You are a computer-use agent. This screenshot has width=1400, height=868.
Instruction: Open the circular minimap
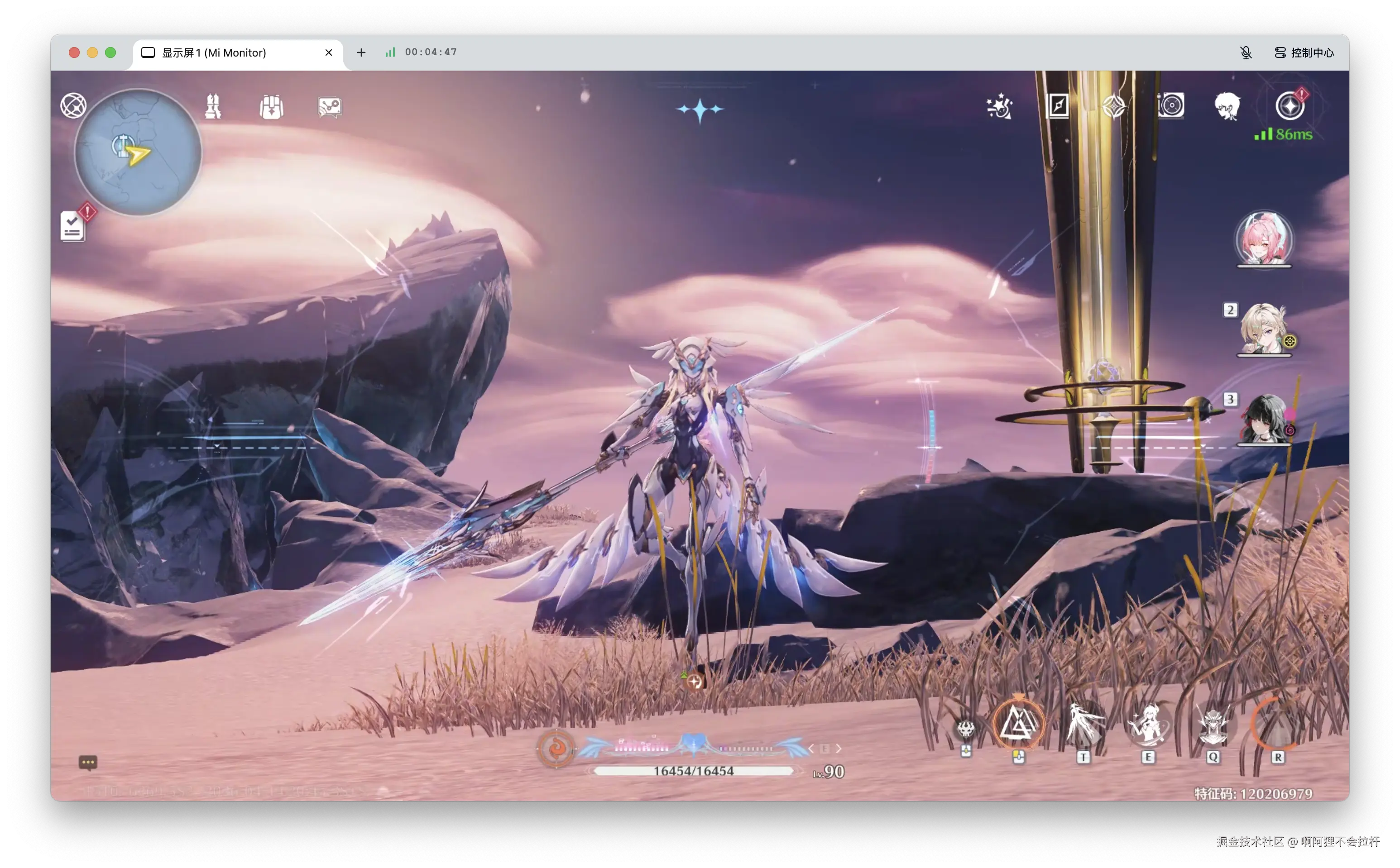138,152
